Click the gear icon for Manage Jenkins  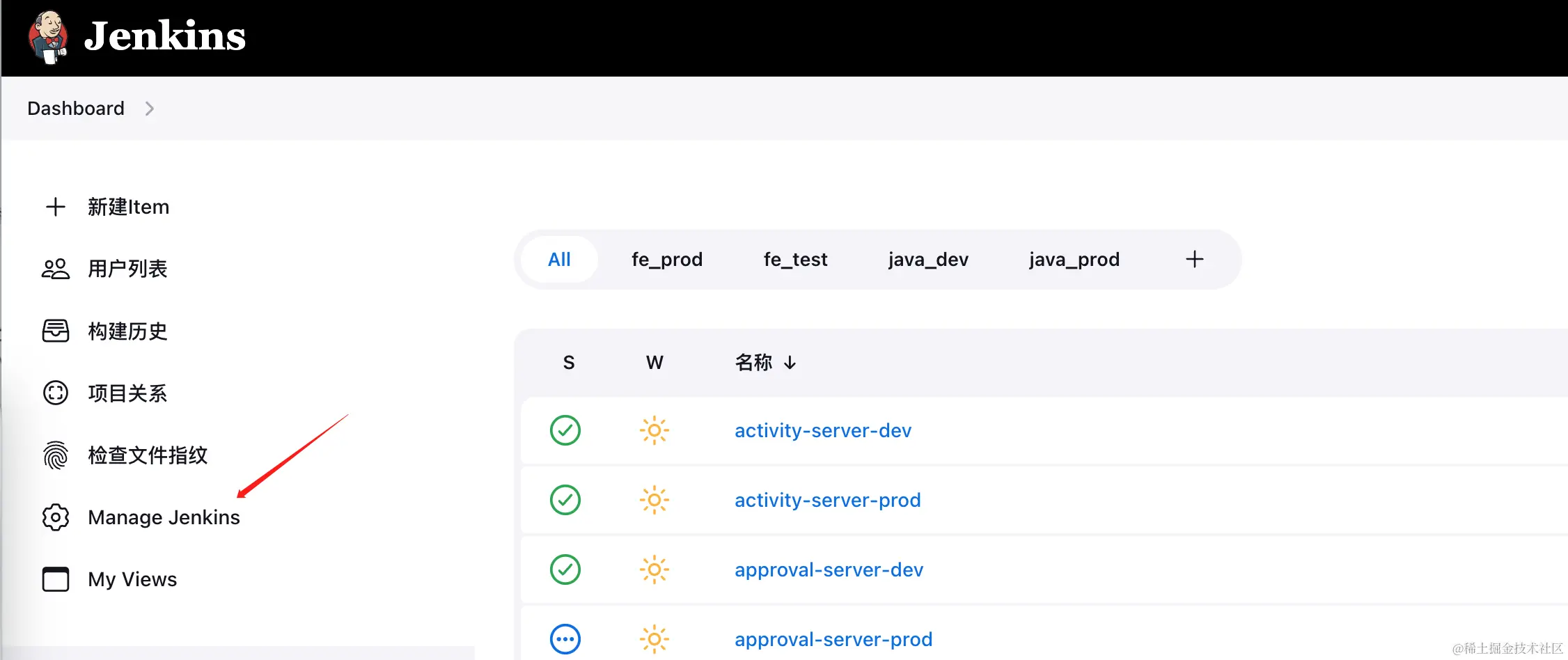click(x=56, y=517)
